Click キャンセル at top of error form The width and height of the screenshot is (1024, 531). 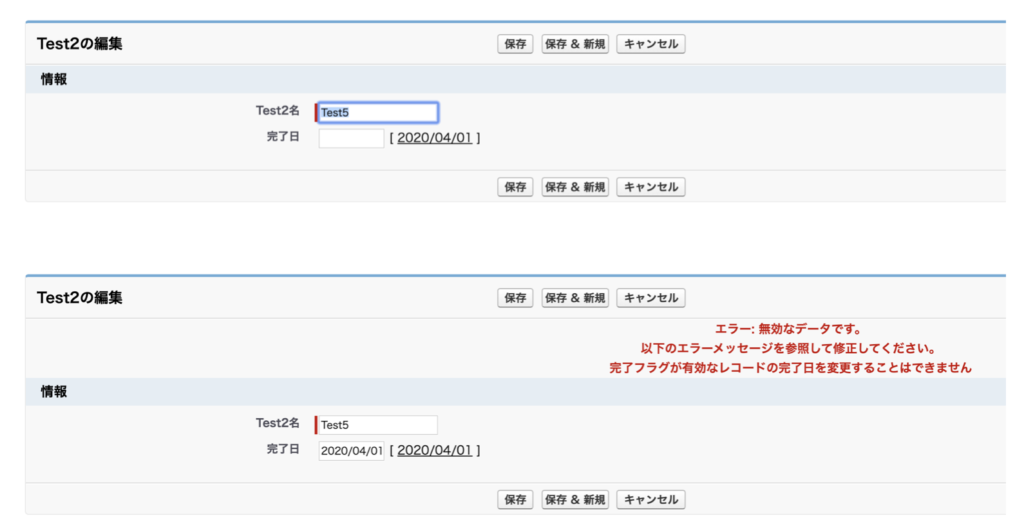click(x=650, y=298)
